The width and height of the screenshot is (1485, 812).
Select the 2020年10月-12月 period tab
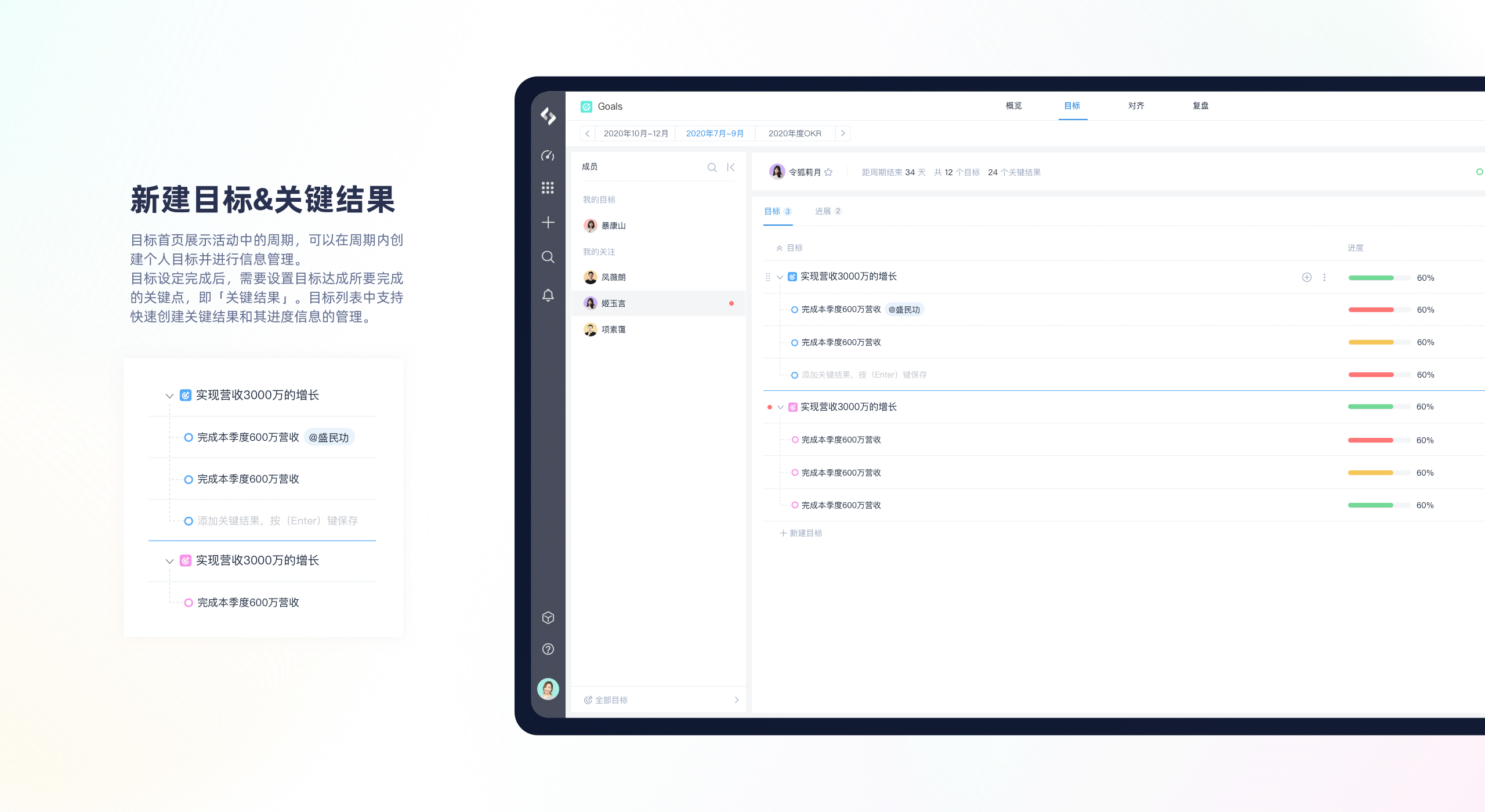tap(636, 133)
